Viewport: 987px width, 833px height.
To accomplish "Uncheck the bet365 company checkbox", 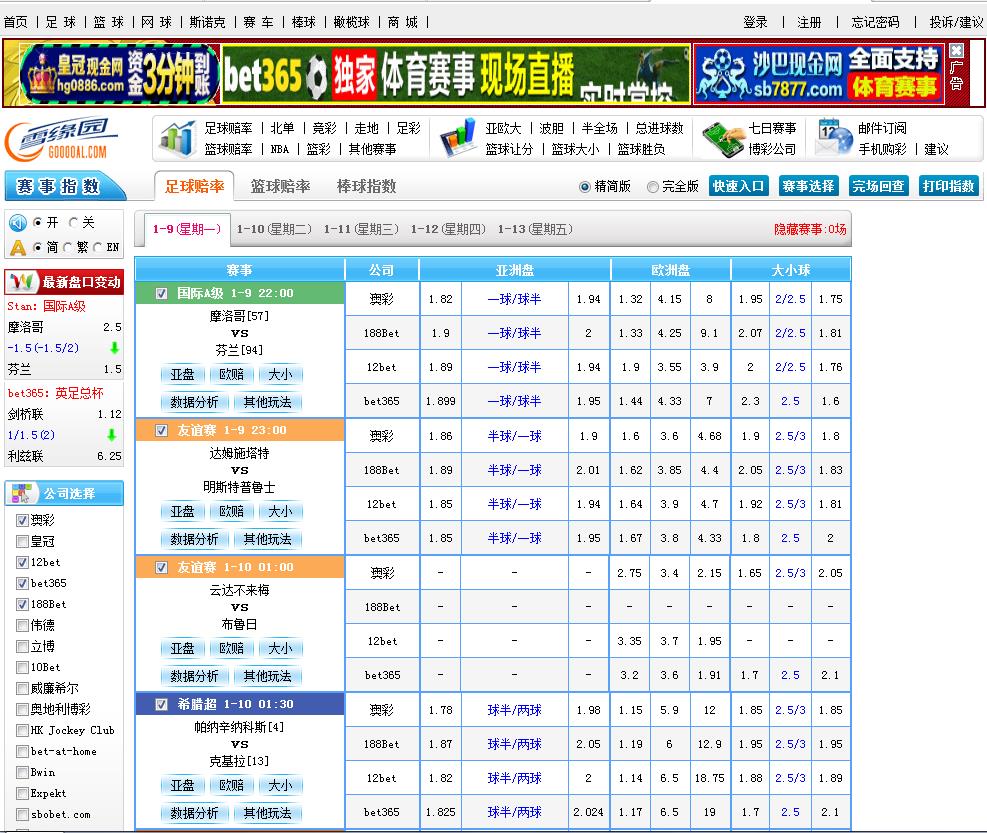I will coord(22,583).
